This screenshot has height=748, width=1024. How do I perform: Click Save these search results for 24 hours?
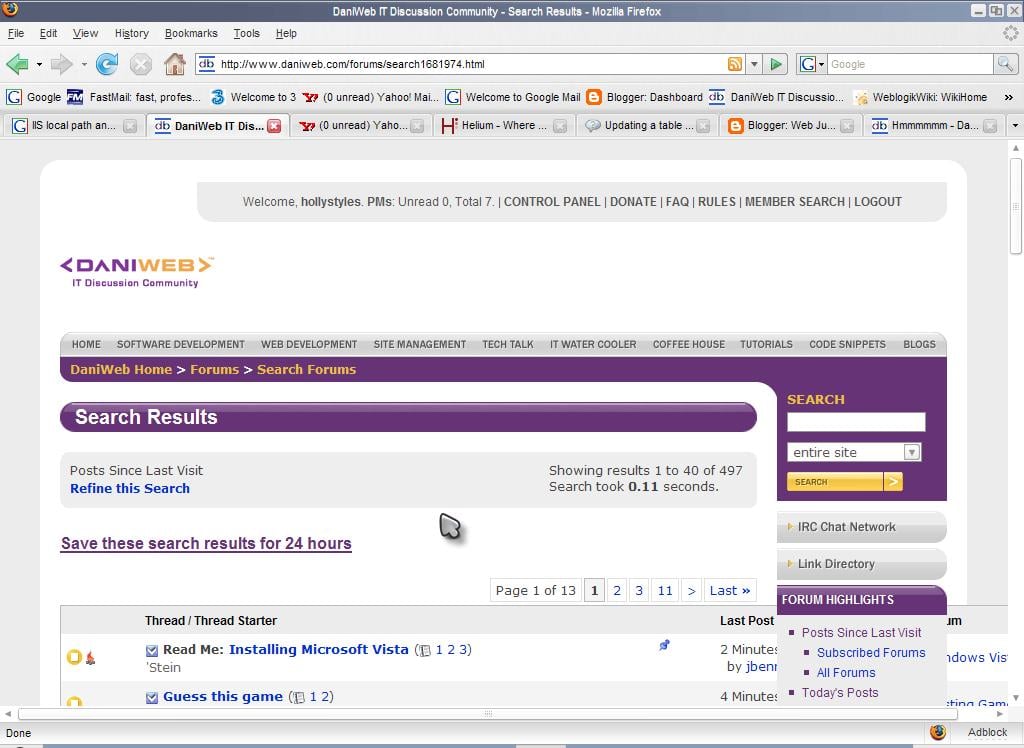point(206,544)
